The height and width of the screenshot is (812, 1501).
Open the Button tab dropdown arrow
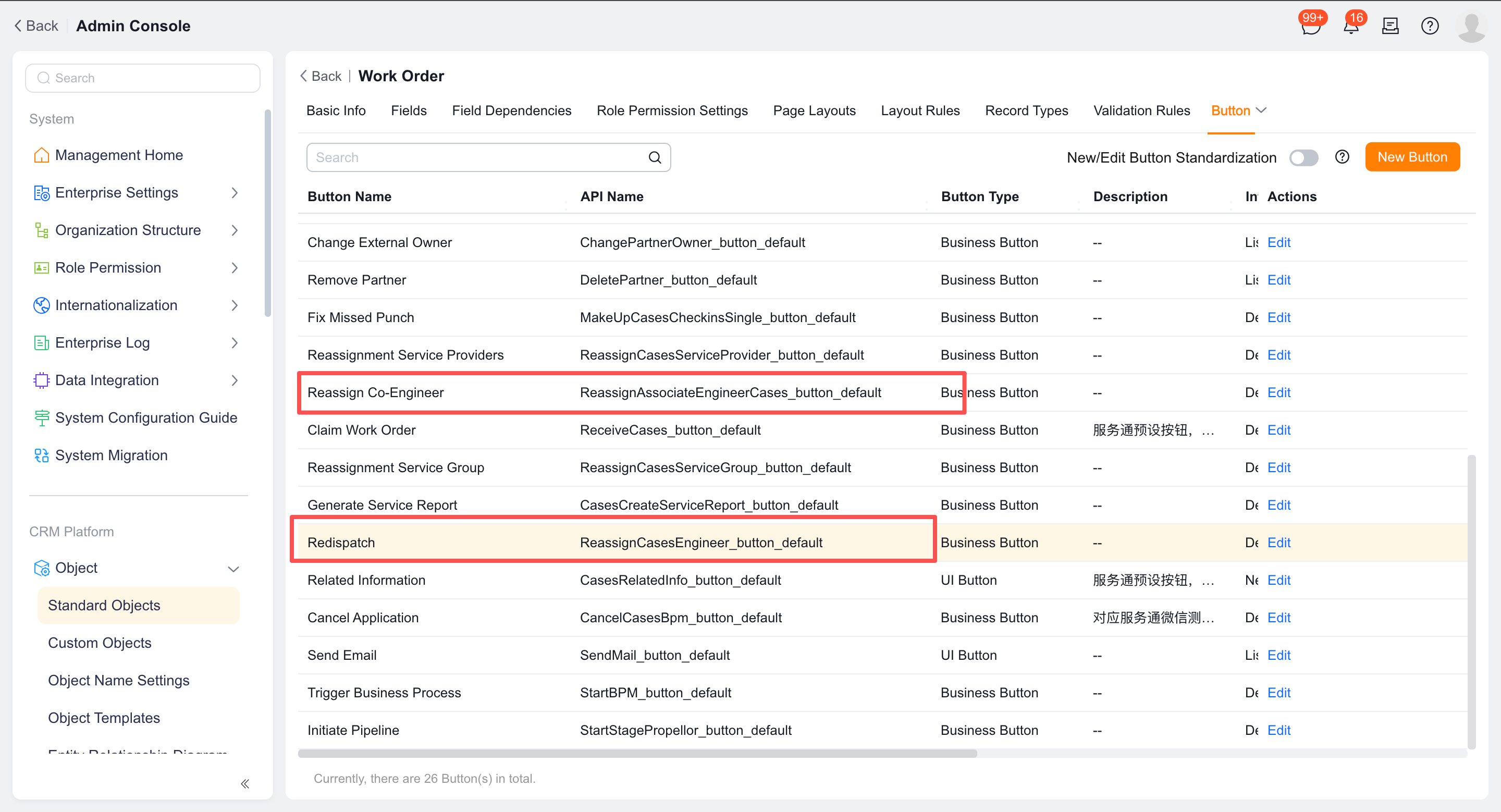click(x=1261, y=110)
